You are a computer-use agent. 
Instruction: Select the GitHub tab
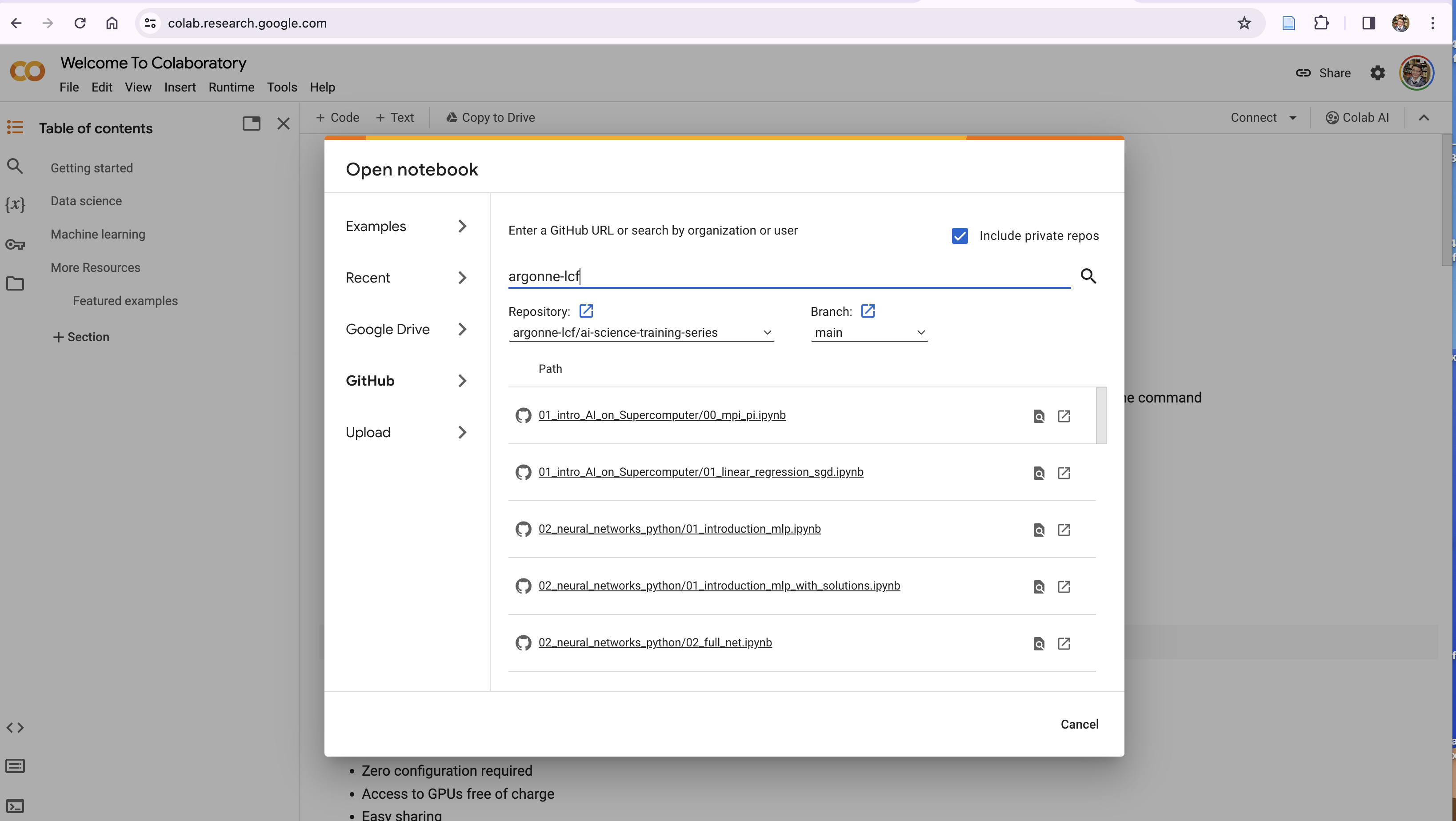(x=407, y=381)
